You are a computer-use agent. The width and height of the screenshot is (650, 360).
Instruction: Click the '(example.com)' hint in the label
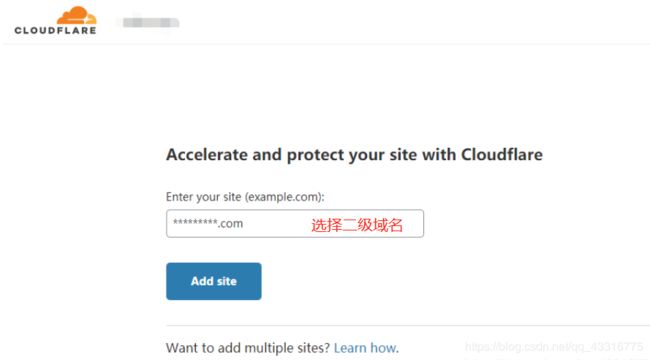click(x=284, y=197)
